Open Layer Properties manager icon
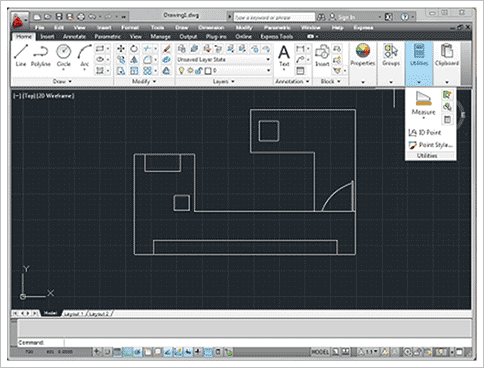The height and width of the screenshot is (368, 484). (x=182, y=49)
